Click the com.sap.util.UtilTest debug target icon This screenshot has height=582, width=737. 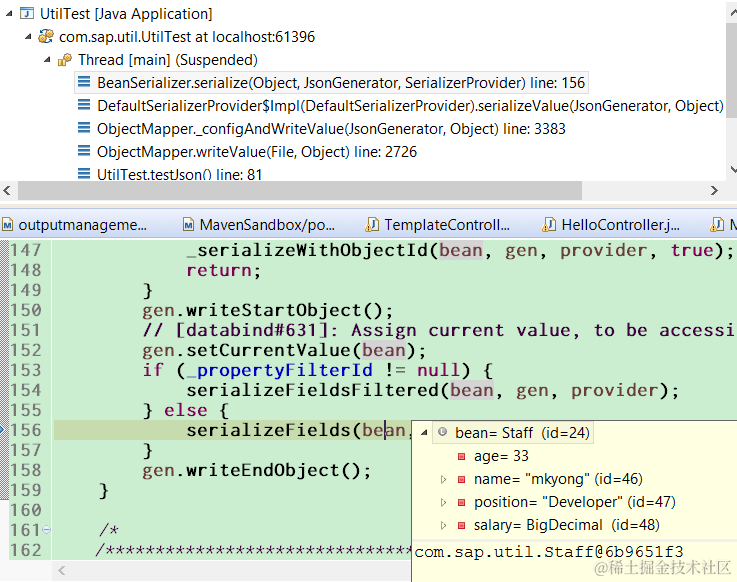(46, 36)
